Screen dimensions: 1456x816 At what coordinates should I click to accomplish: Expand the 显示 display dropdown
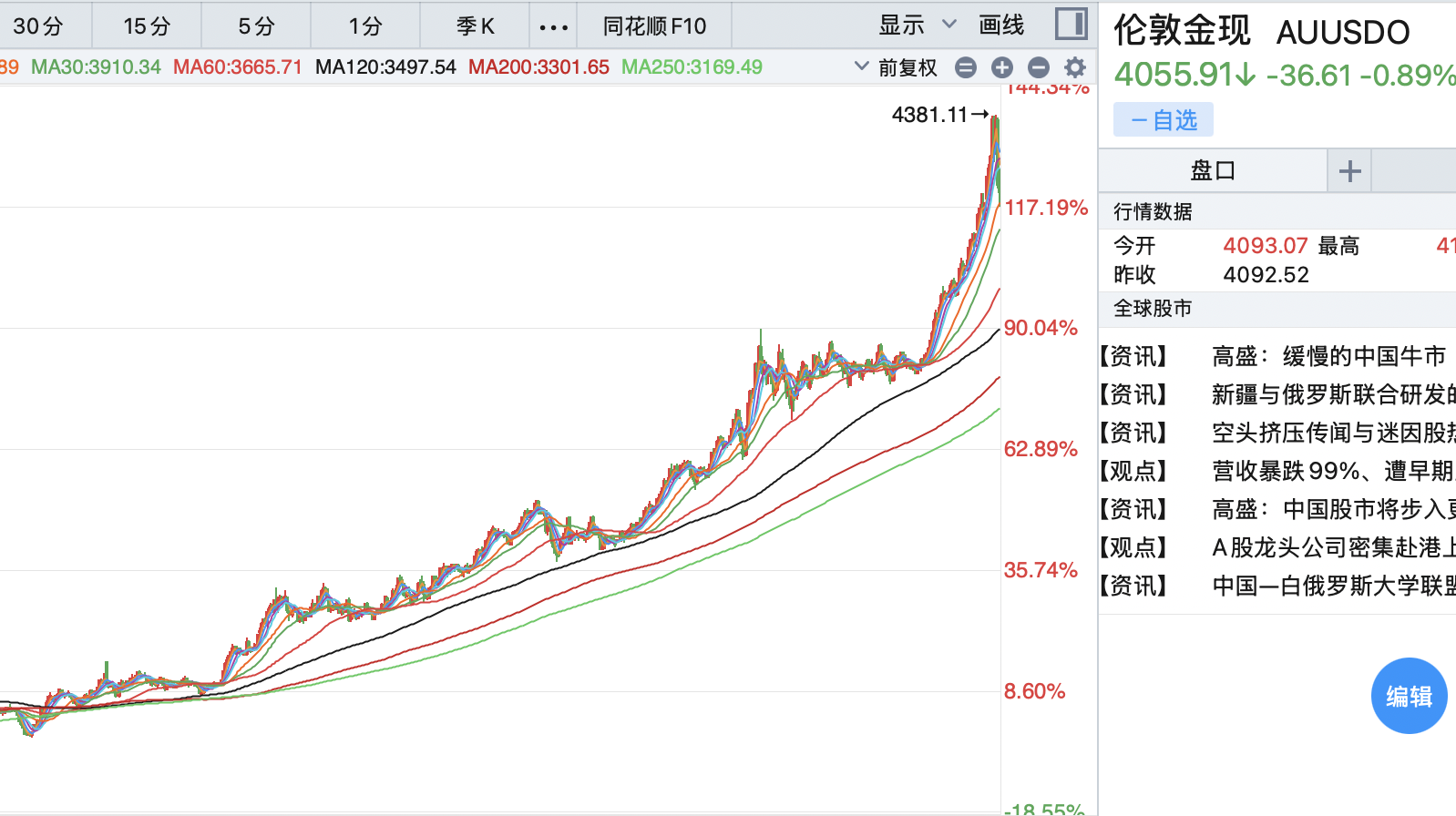click(917, 25)
